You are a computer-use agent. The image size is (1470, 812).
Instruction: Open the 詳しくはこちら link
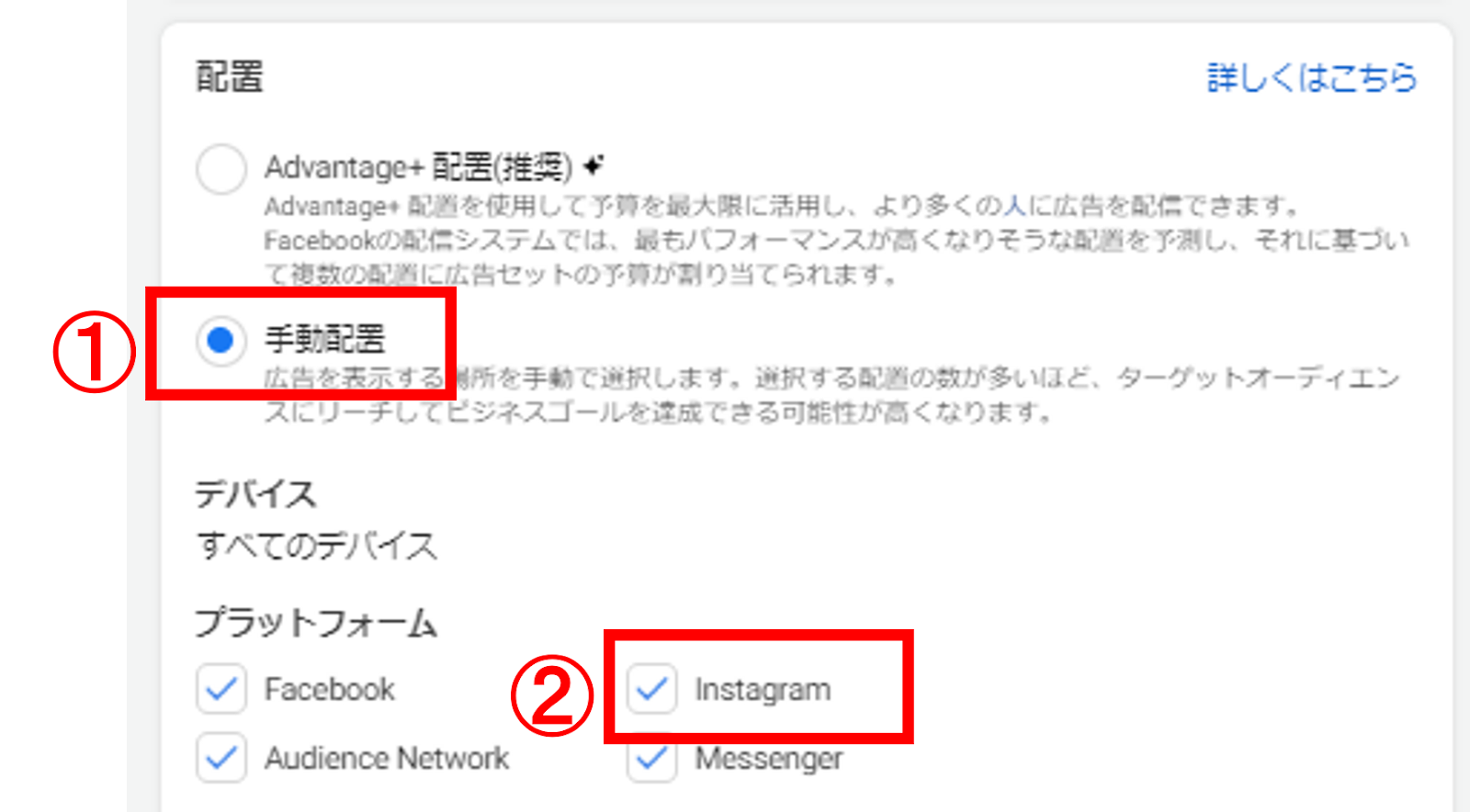(1312, 78)
